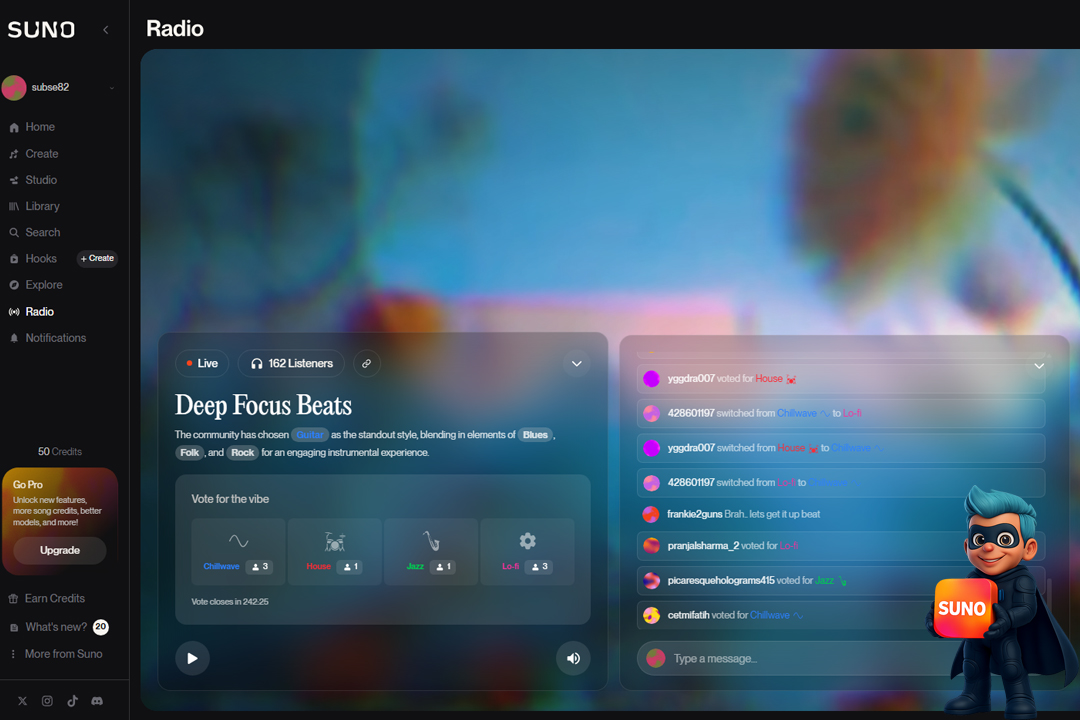Go to Library in the sidebar
The image size is (1080, 720).
click(x=42, y=206)
